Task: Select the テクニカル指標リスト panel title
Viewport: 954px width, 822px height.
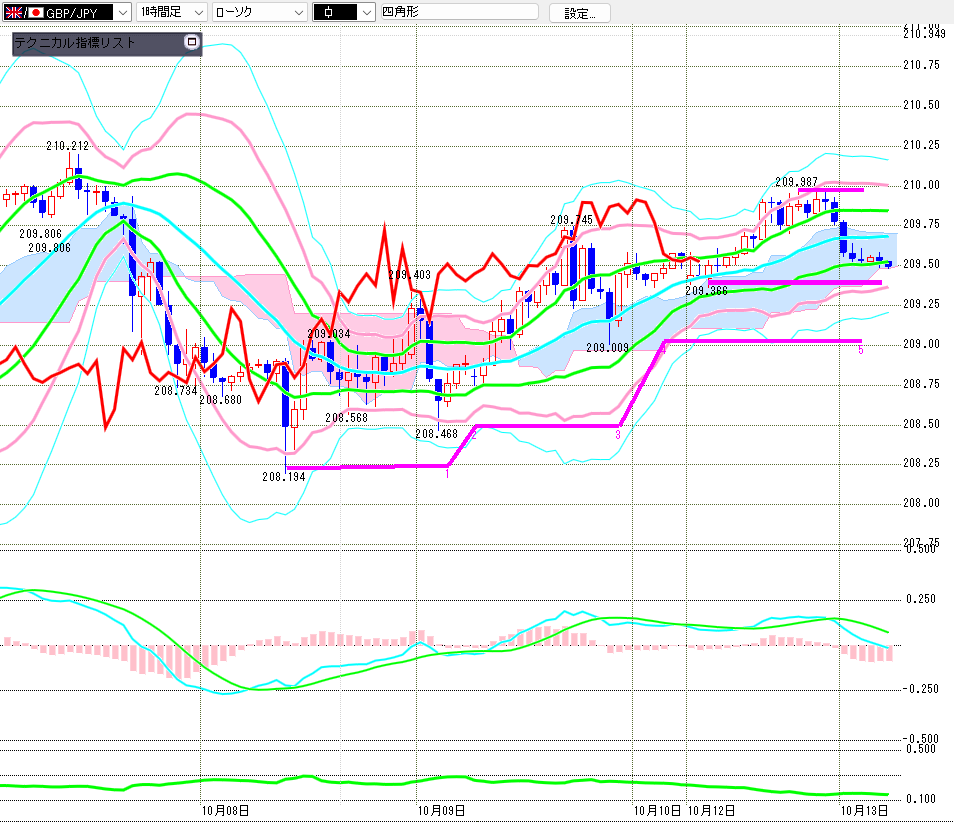Action: point(74,43)
